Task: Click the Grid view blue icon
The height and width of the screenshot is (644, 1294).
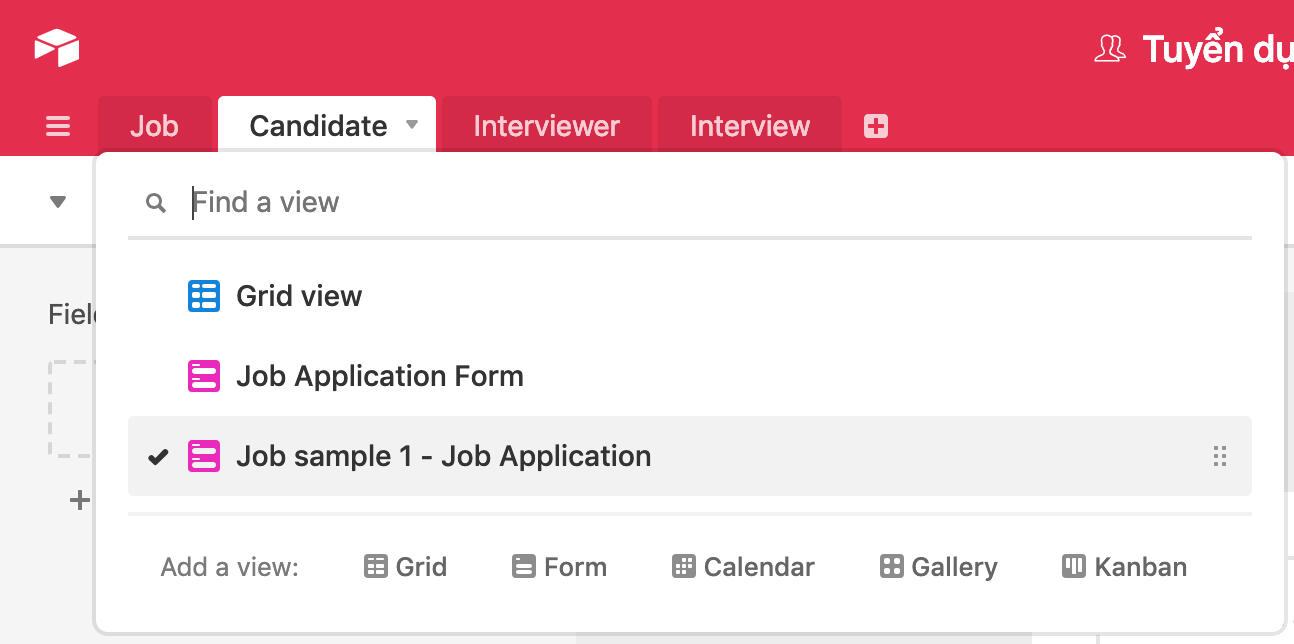Action: pyautogui.click(x=204, y=296)
